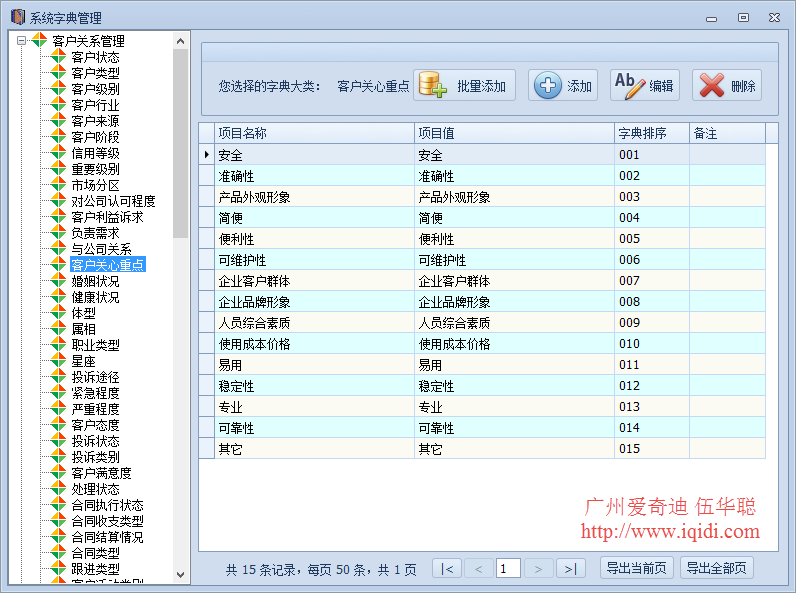
Task: Select the 紧急程度 tree item
Action: click(x=95, y=393)
